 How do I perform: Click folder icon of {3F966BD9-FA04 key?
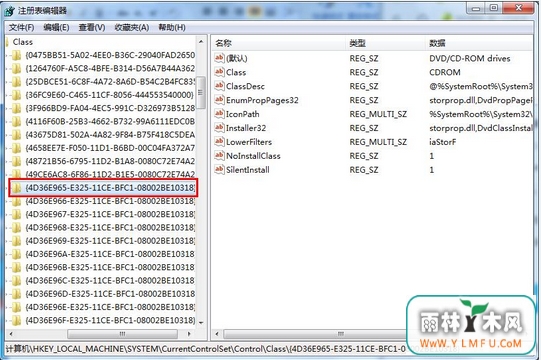pos(16,108)
